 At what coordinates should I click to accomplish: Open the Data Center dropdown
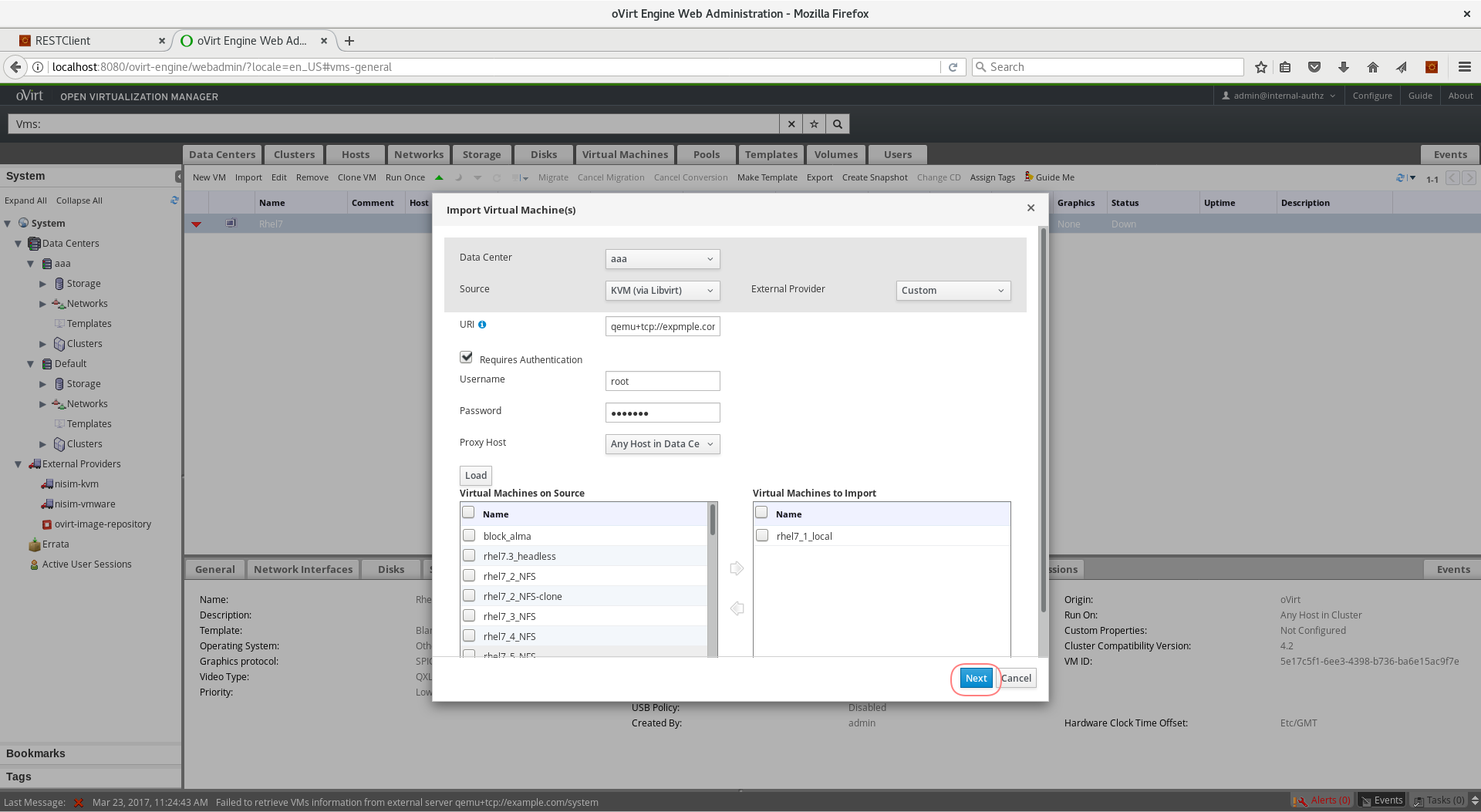(662, 259)
